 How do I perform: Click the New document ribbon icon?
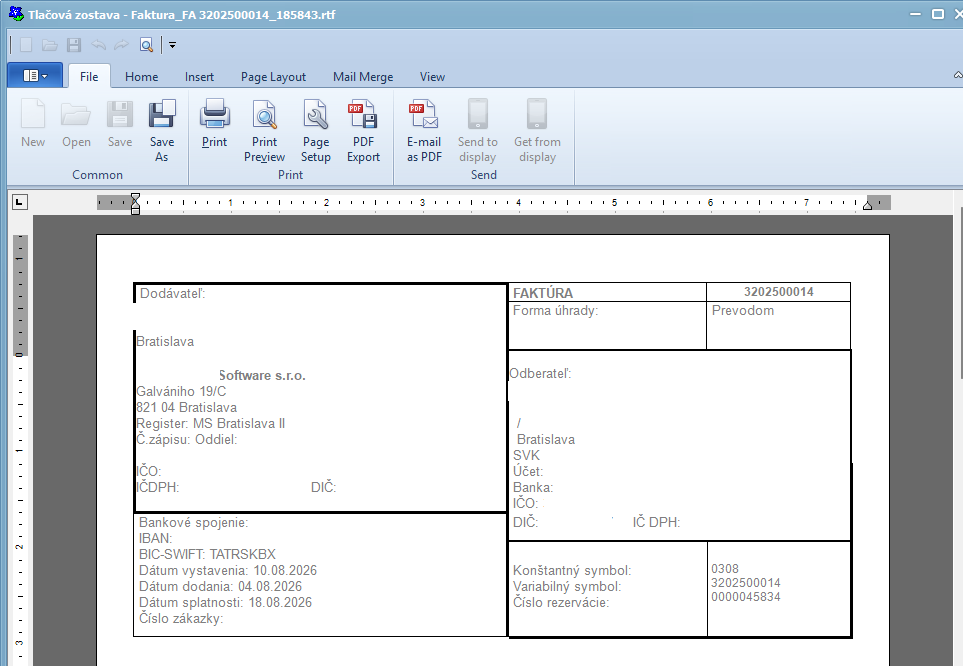[x=33, y=124]
